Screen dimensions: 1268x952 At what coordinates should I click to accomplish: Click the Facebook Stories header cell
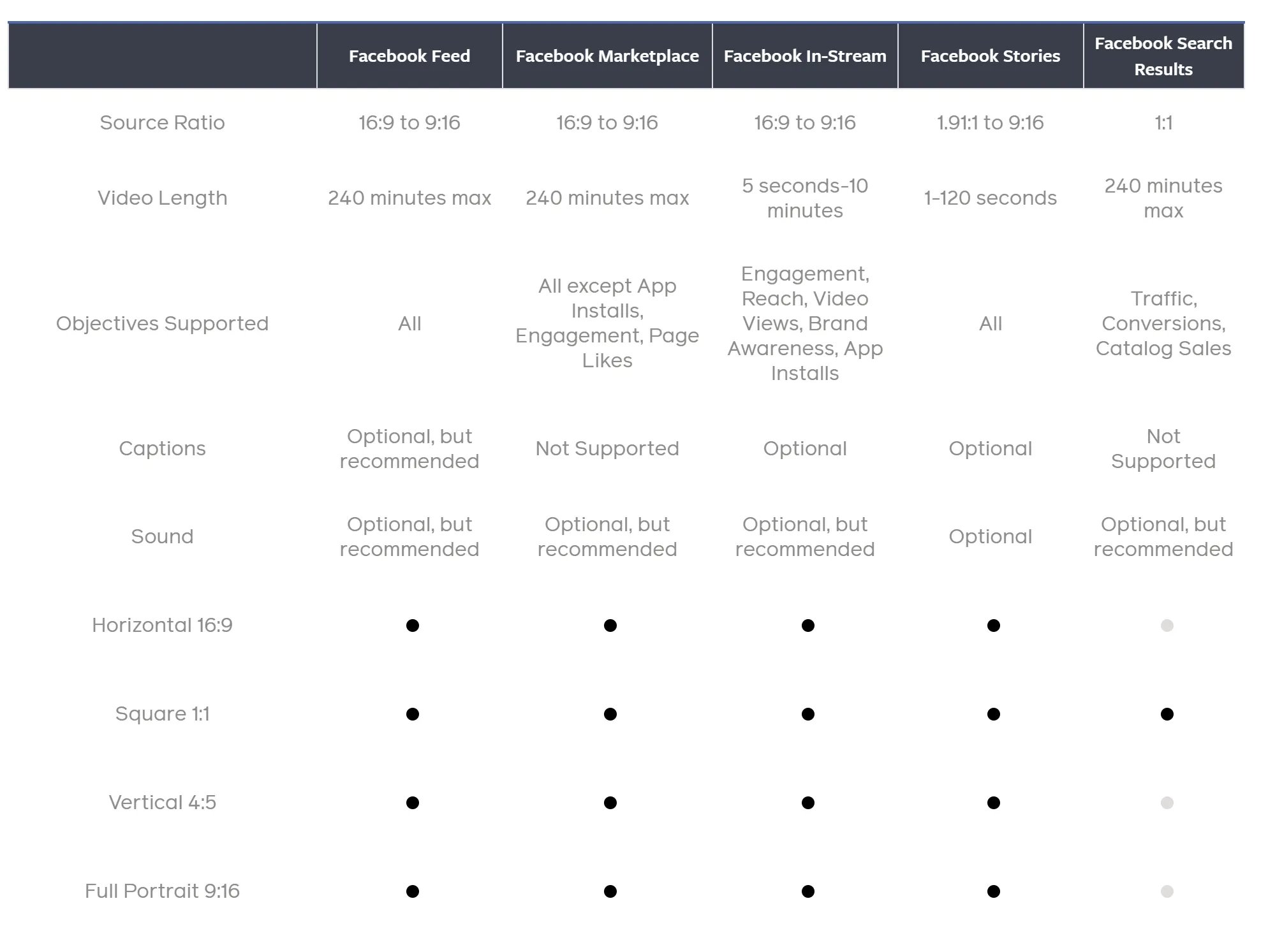(991, 56)
